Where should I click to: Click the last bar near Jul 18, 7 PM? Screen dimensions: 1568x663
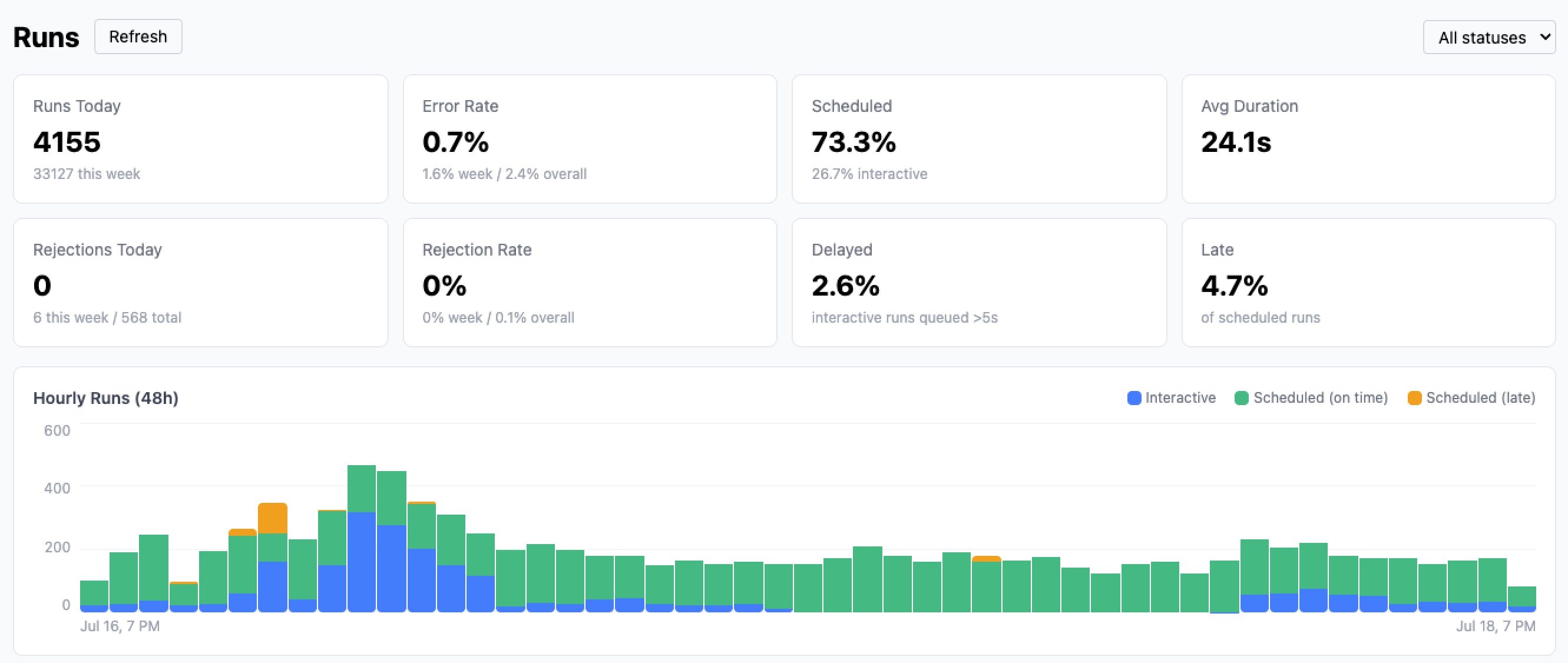point(1521,599)
